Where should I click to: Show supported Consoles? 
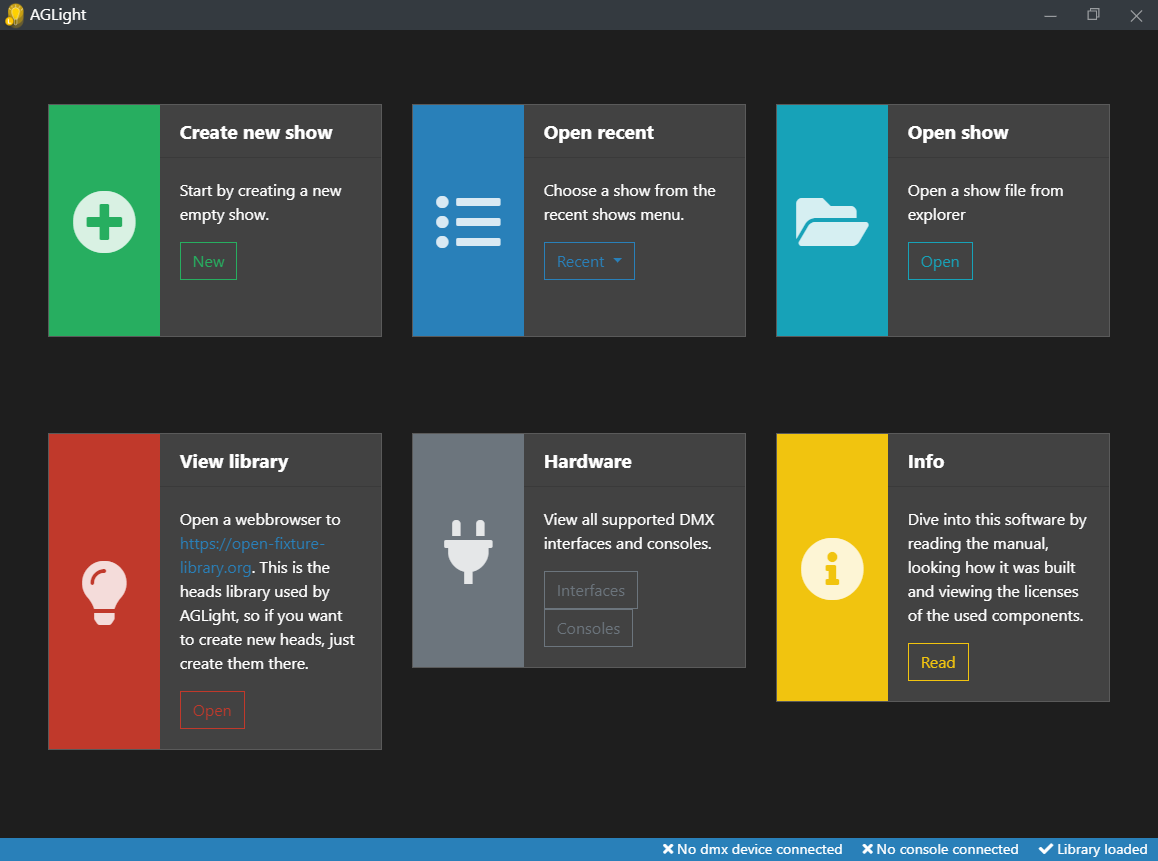click(588, 628)
